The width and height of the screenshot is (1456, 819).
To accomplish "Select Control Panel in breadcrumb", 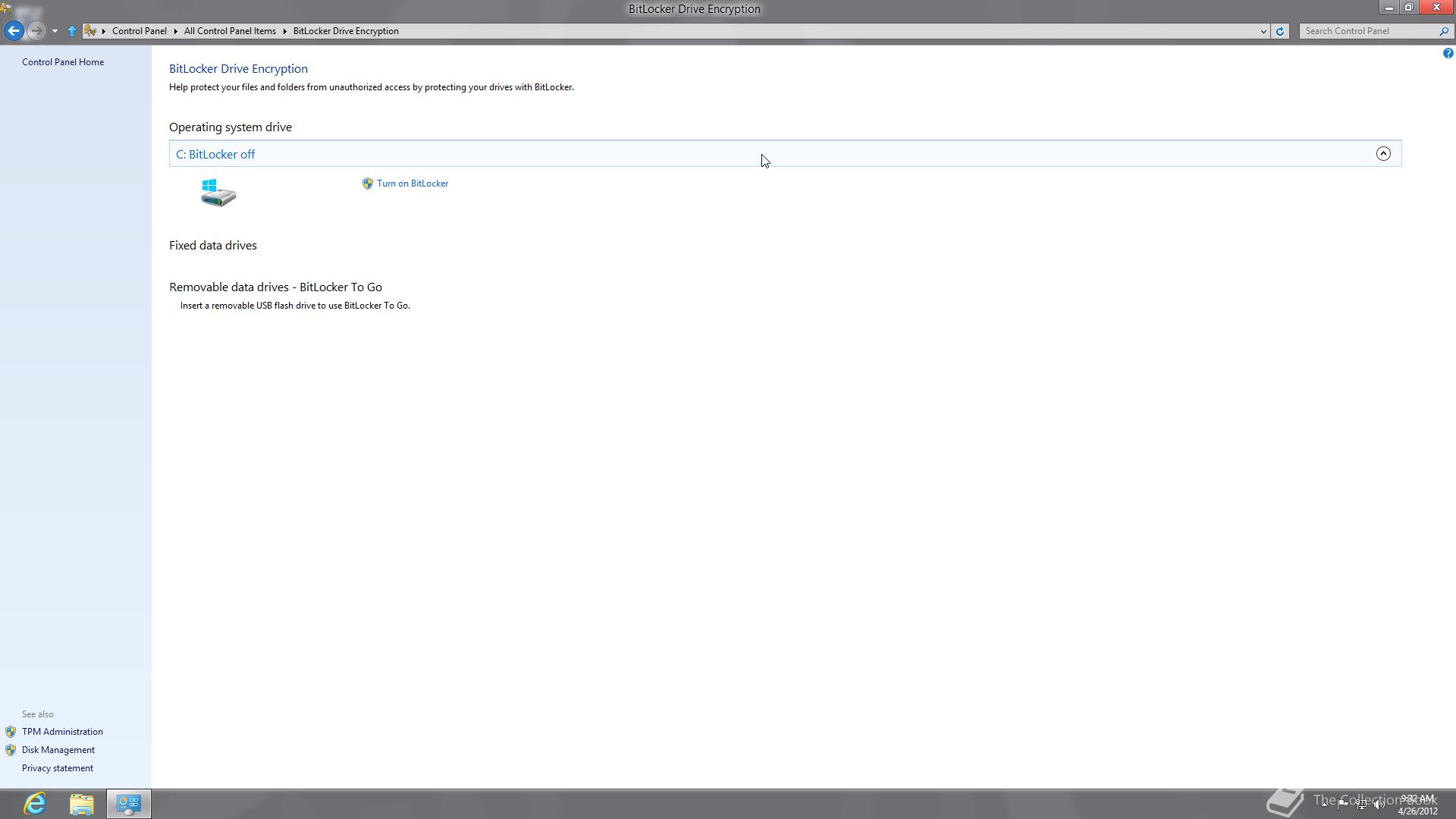I will (139, 31).
